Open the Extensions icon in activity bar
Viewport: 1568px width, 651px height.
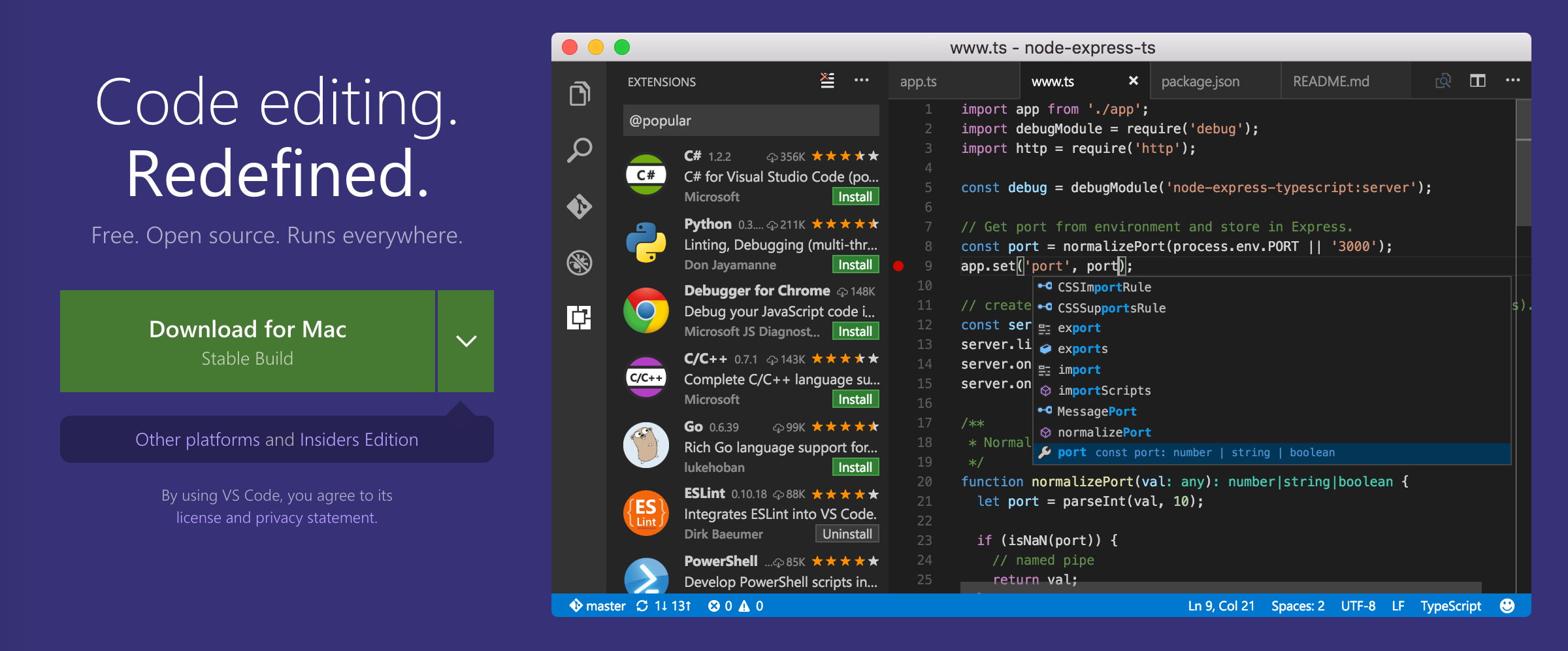click(x=580, y=318)
